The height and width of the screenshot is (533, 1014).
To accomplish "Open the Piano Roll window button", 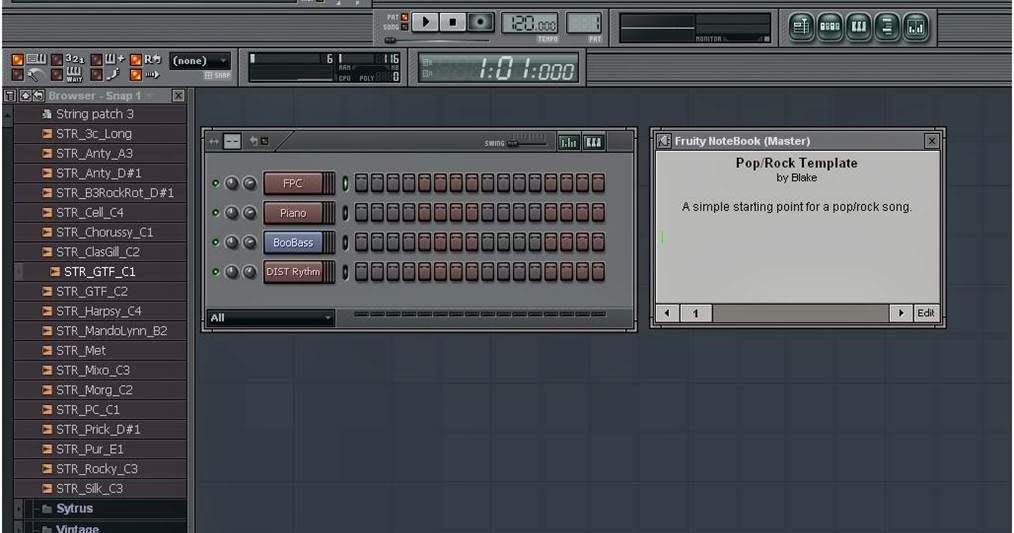I will pyautogui.click(x=859, y=27).
